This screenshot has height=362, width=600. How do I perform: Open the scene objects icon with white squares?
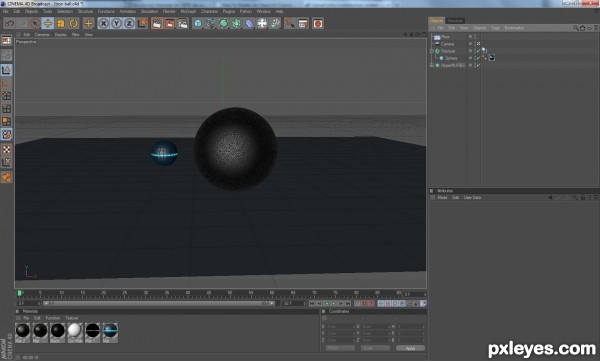[x=262, y=24]
